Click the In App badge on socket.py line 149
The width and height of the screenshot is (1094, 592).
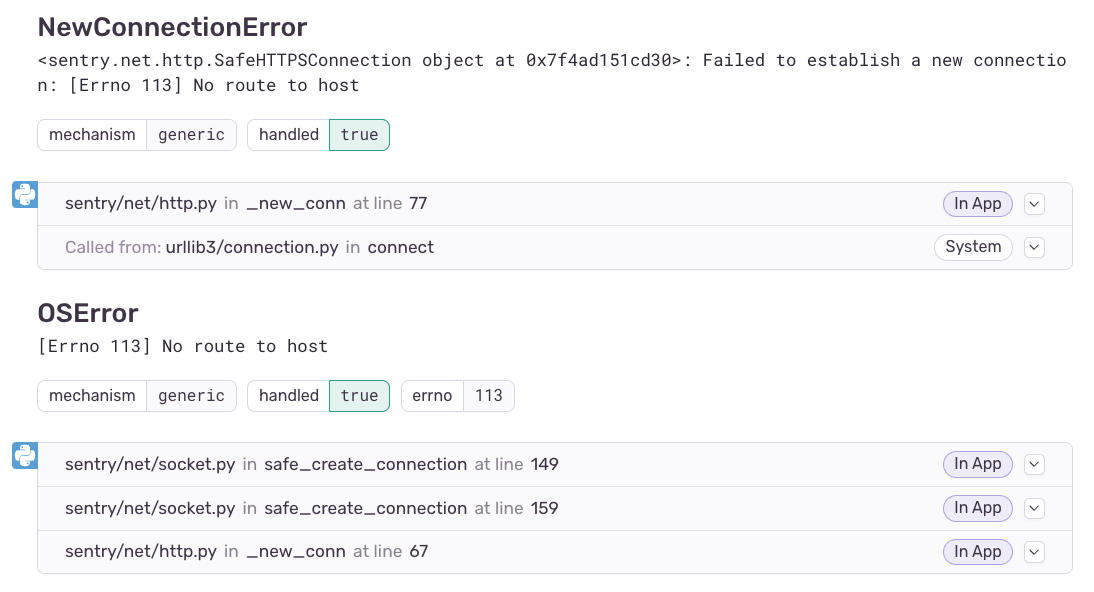pos(977,464)
